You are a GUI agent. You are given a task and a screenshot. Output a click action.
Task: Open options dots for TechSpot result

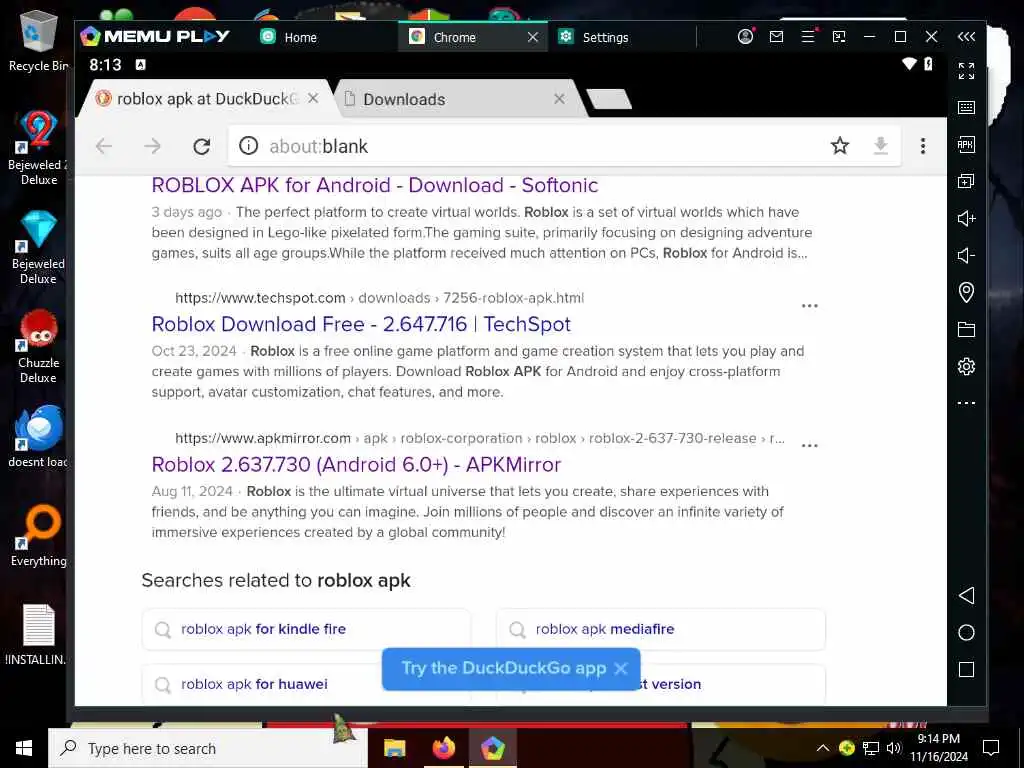[809, 306]
